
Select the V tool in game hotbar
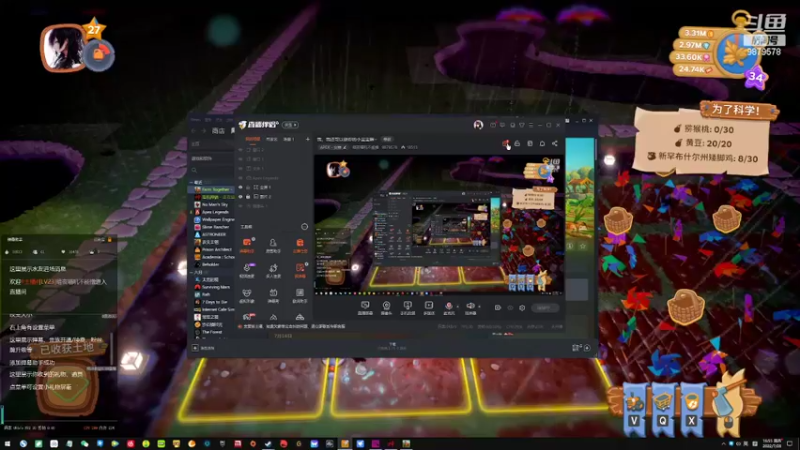click(634, 410)
